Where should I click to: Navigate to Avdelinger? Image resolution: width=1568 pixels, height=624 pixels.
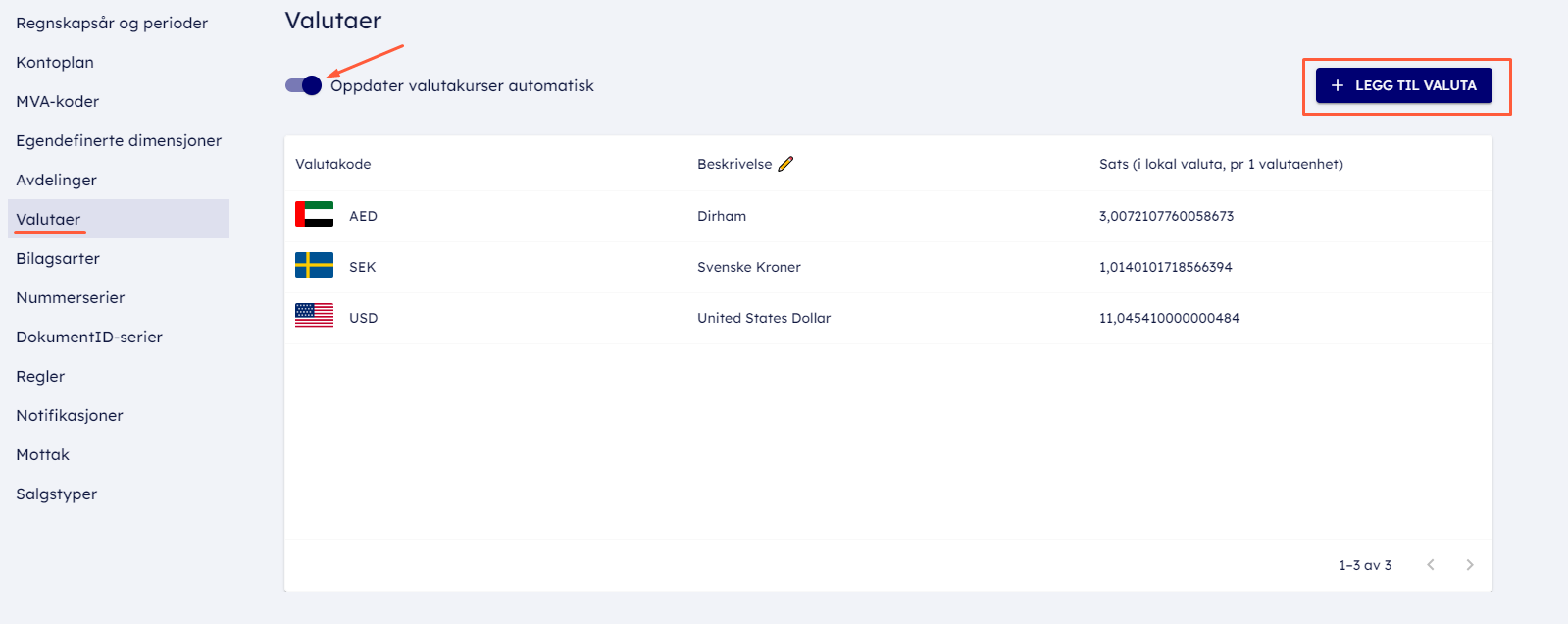tap(57, 180)
